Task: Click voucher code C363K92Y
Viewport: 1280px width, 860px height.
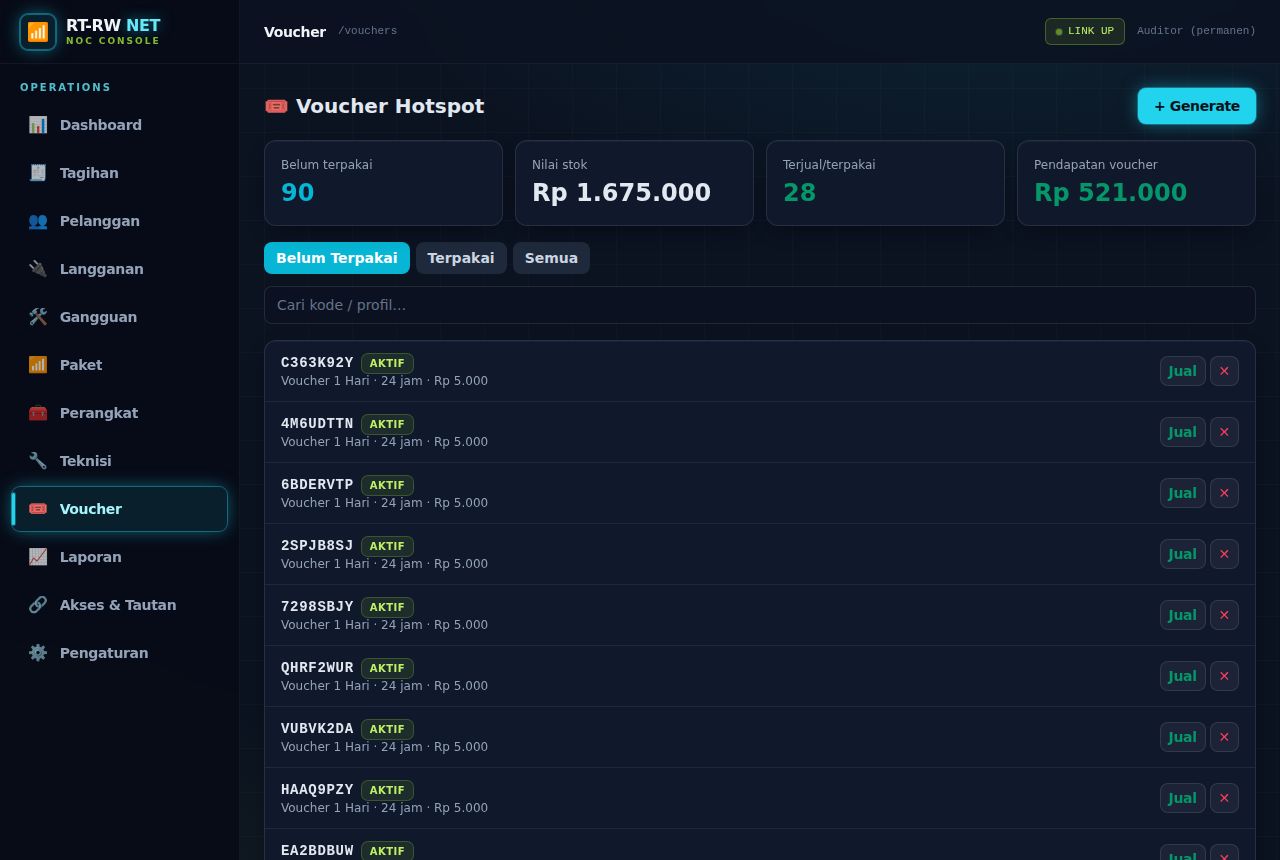Action: 317,363
